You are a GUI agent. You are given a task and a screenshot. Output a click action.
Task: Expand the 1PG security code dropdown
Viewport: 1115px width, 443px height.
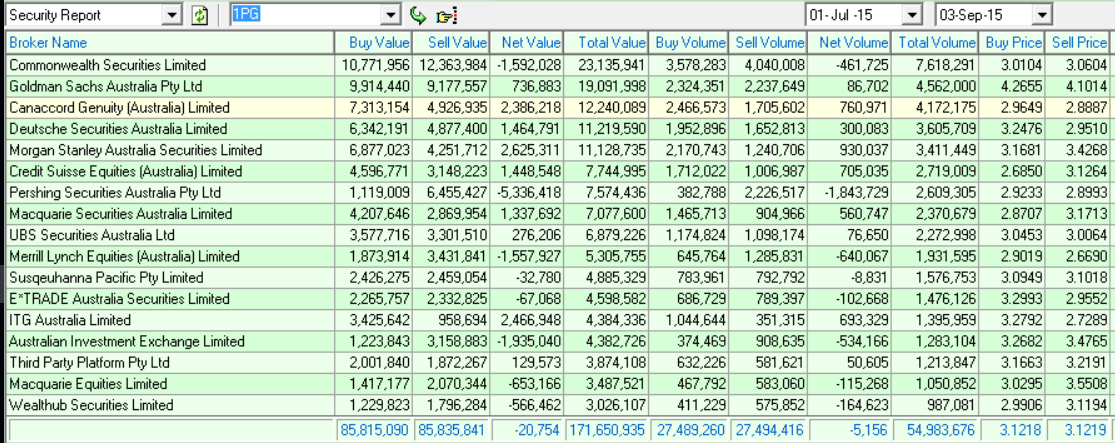pos(392,15)
